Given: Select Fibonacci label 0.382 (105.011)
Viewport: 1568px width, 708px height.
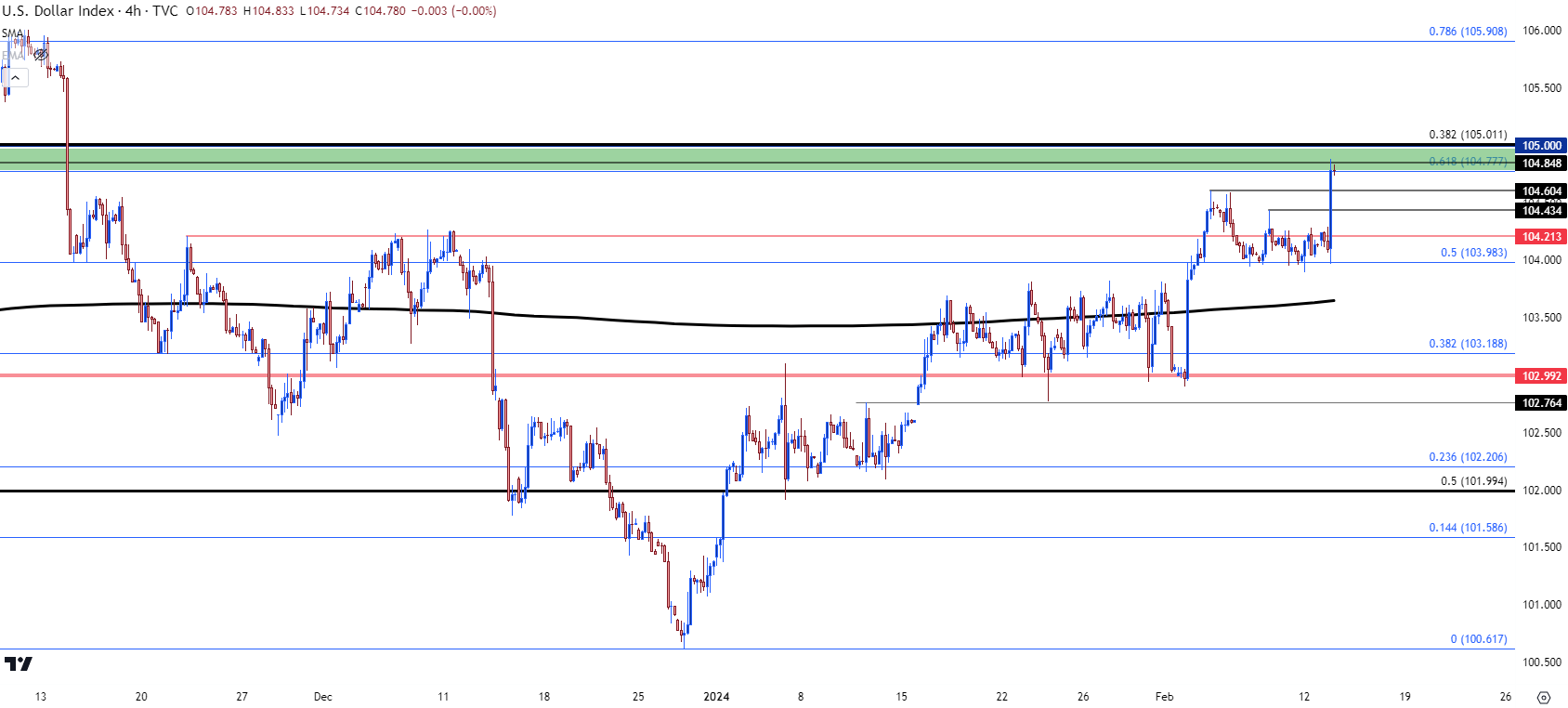Looking at the screenshot, I should tap(1468, 135).
